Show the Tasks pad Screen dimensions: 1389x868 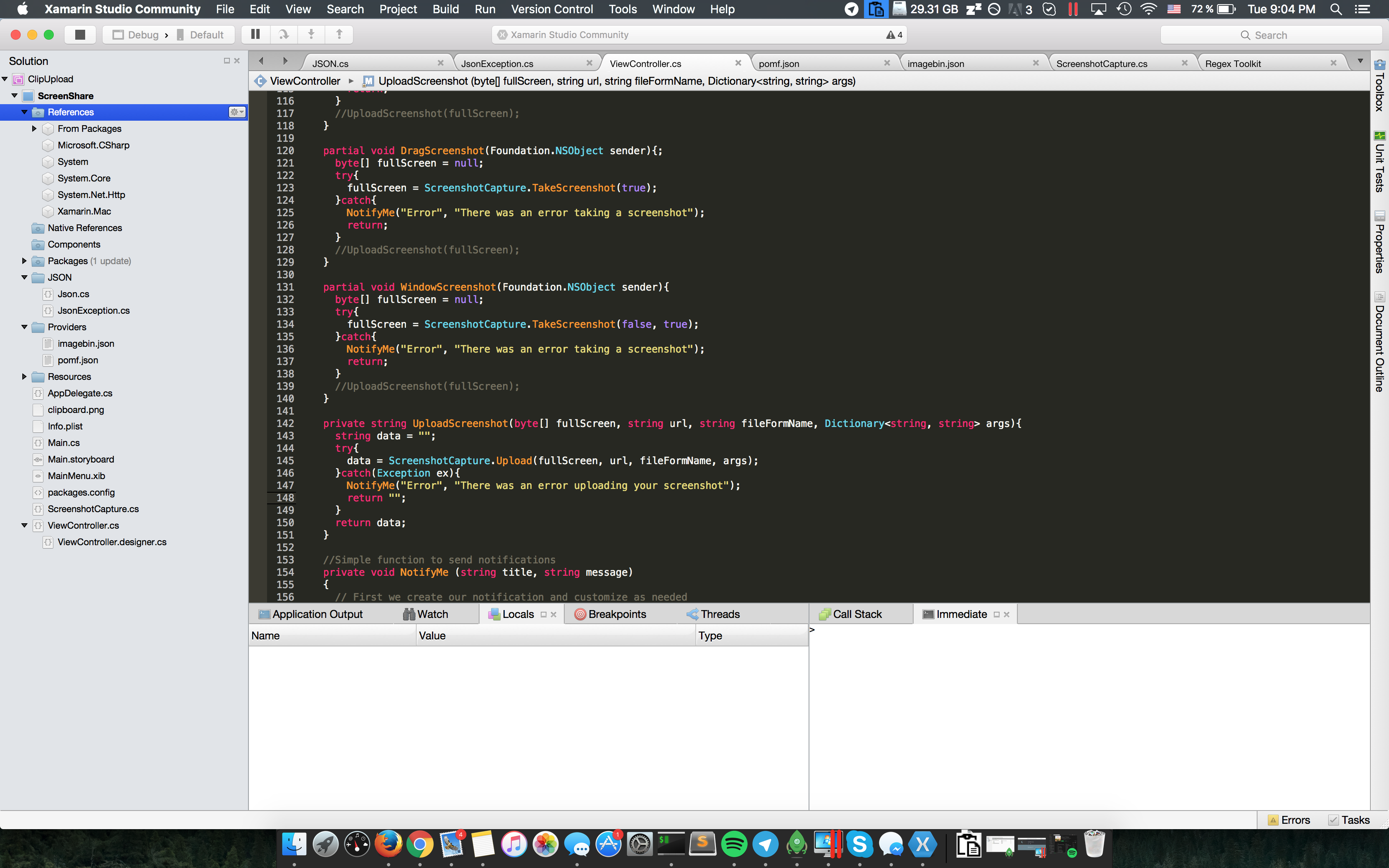(x=1349, y=820)
